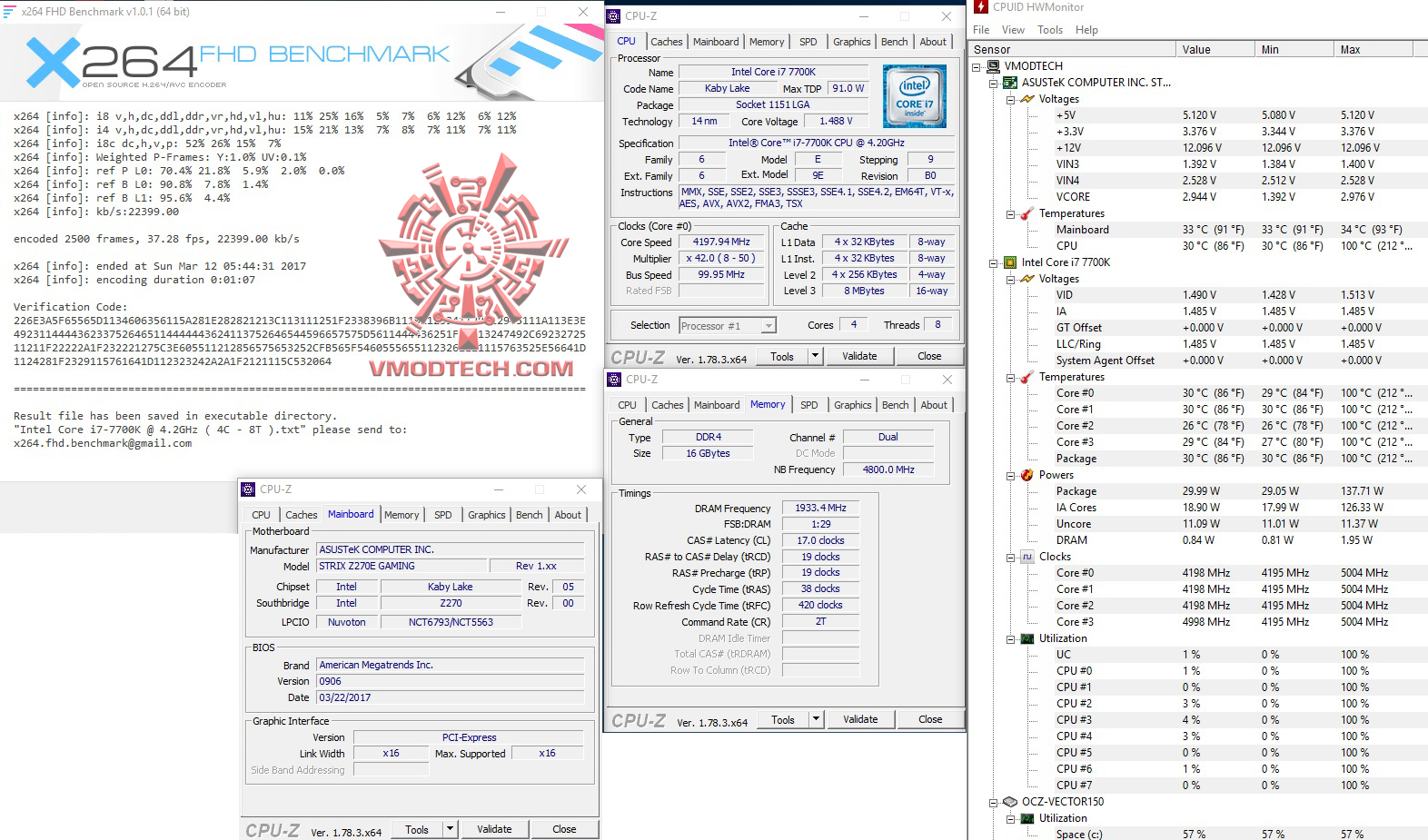Click the Utilization chart icon under Intel Core i7

coord(1026,638)
